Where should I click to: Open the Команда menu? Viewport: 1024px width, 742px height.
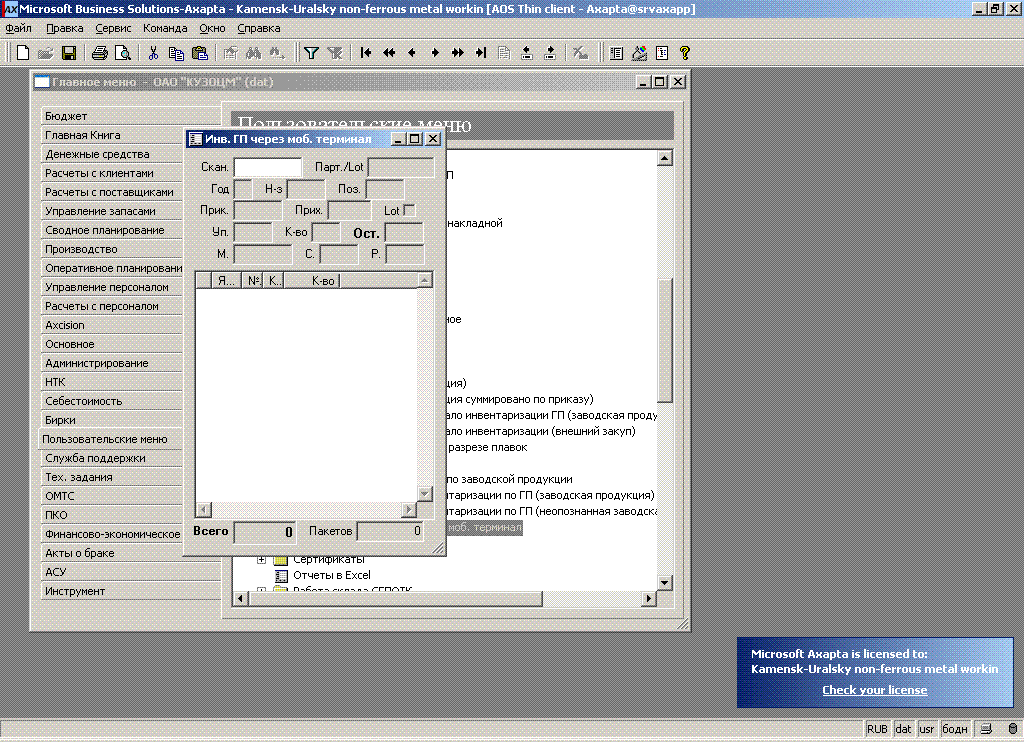[x=165, y=29]
